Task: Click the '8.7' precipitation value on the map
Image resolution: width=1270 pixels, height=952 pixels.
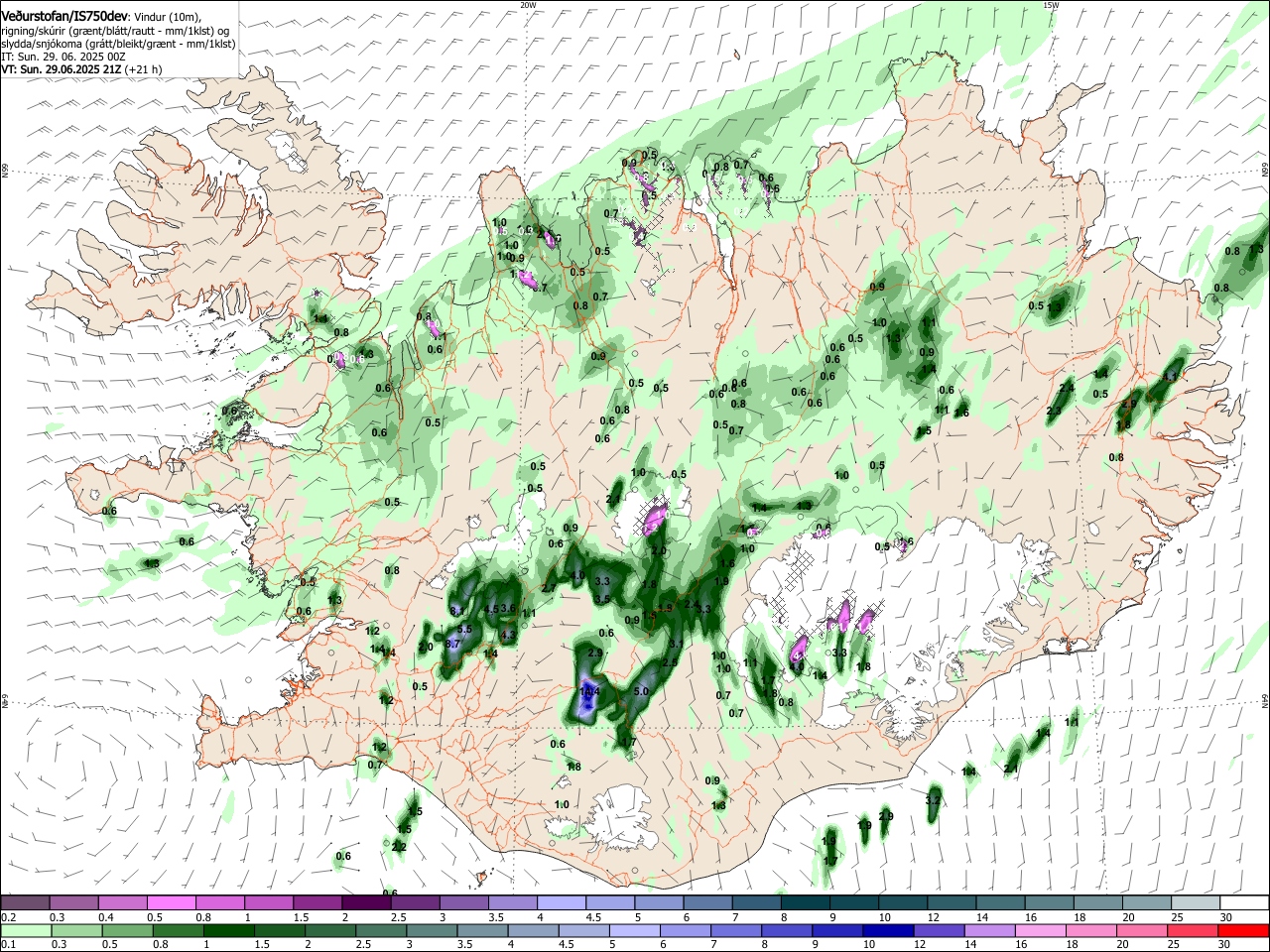Action: (x=453, y=644)
